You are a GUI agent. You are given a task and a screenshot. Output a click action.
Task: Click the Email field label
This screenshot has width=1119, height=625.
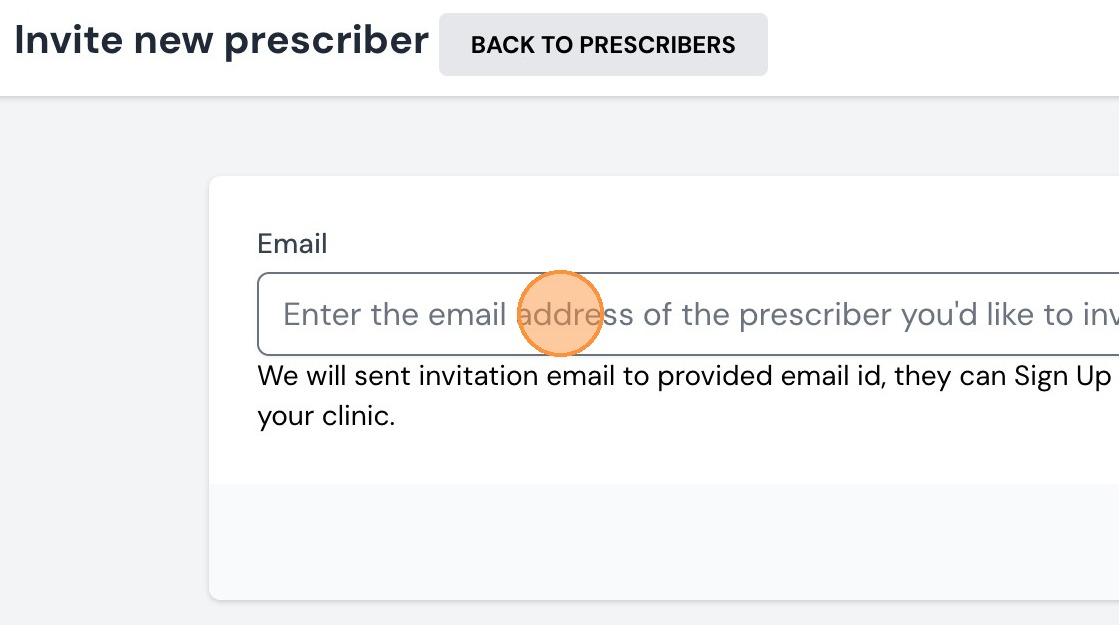click(292, 244)
